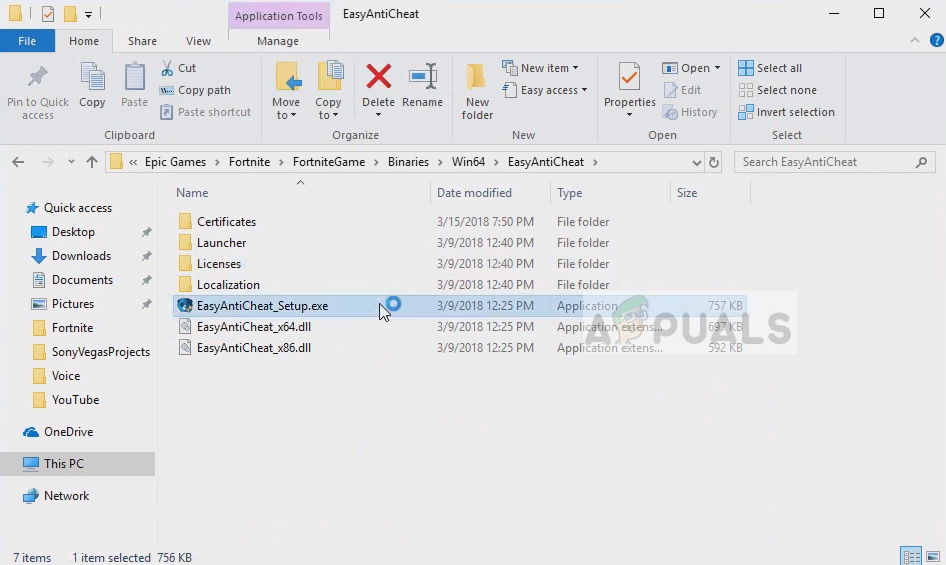This screenshot has width=946, height=565.
Task: Click the Up one level arrow
Action: pyautogui.click(x=92, y=162)
